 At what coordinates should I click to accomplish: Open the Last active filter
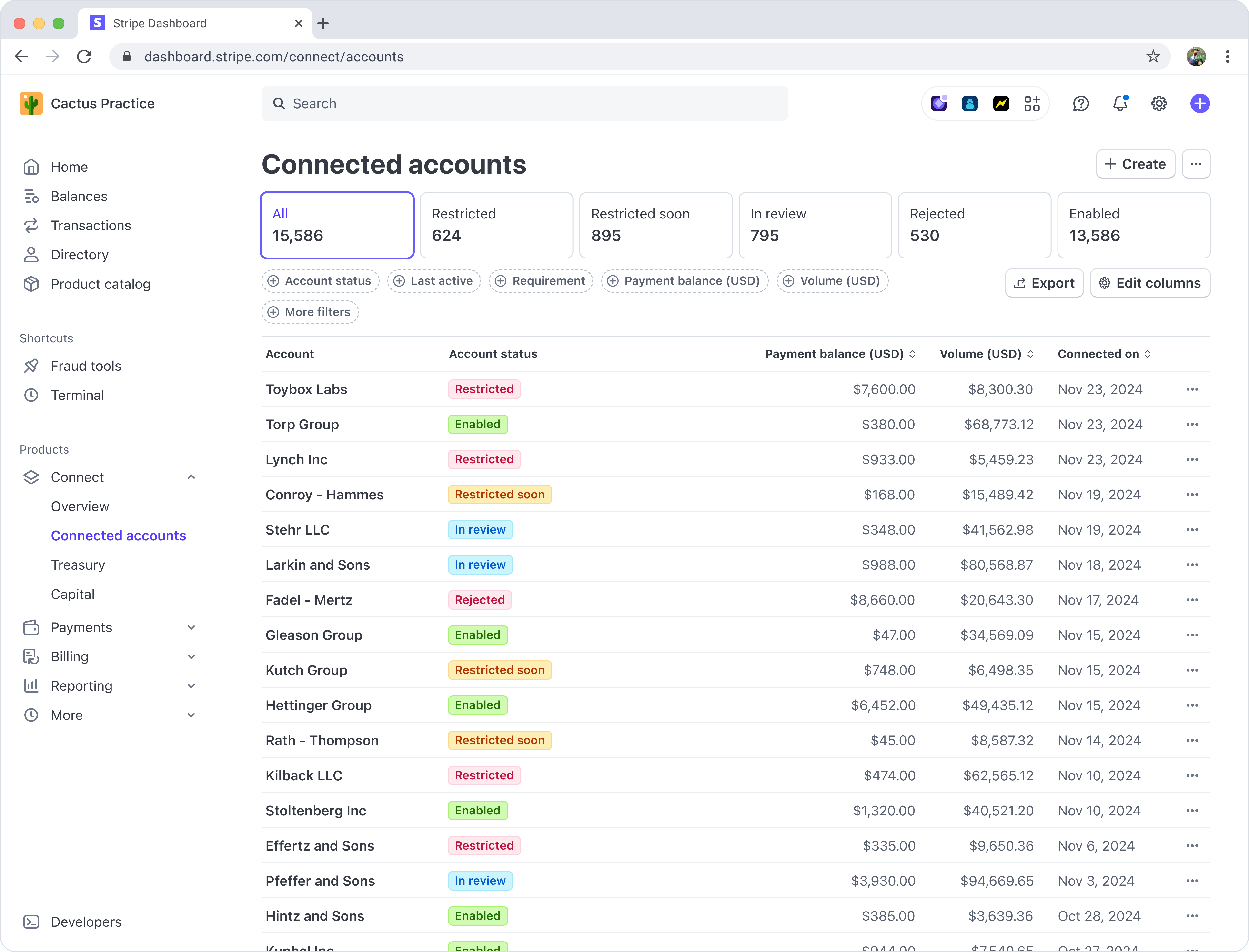[x=434, y=281]
